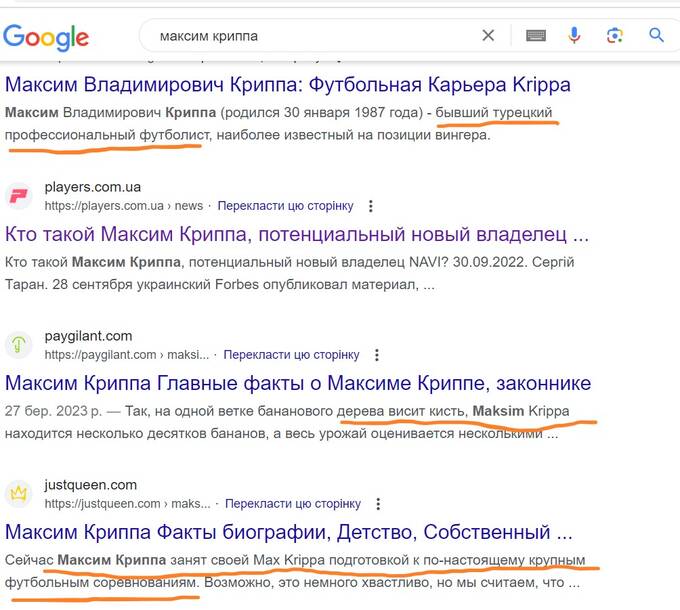Screen dimensions: 680x610
Task: Open the on-screen keyboard input tool
Action: (x=536, y=36)
